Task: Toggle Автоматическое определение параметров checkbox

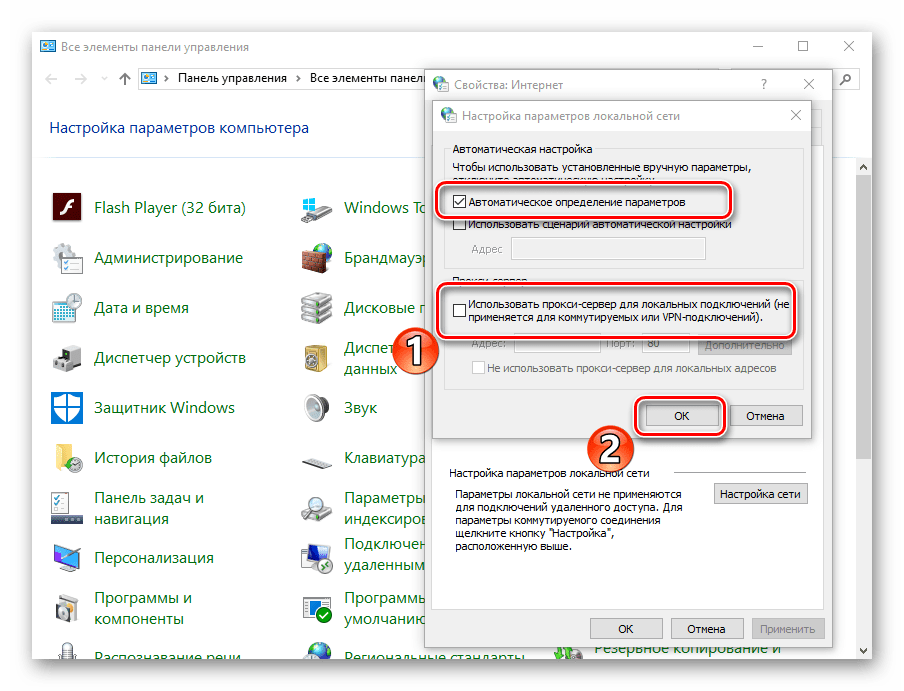Action: (x=459, y=202)
